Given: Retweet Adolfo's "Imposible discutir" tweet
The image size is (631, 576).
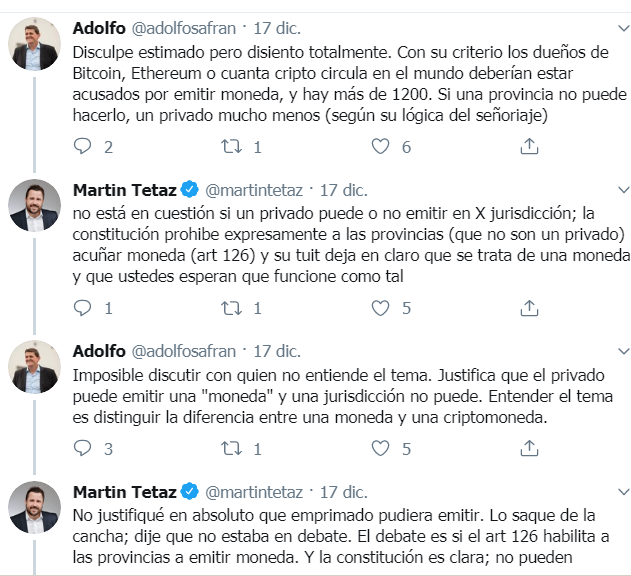Looking at the screenshot, I should click(x=232, y=449).
